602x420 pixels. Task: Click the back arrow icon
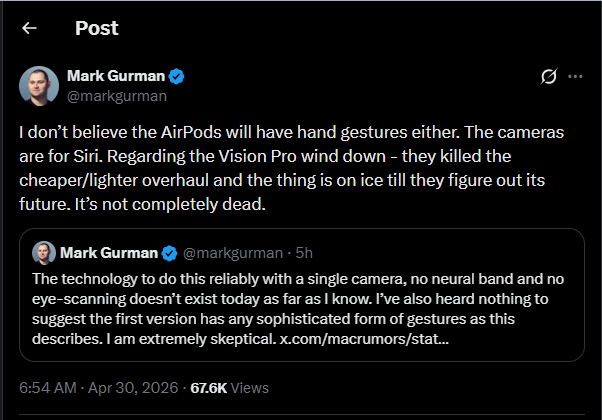pyautogui.click(x=29, y=28)
